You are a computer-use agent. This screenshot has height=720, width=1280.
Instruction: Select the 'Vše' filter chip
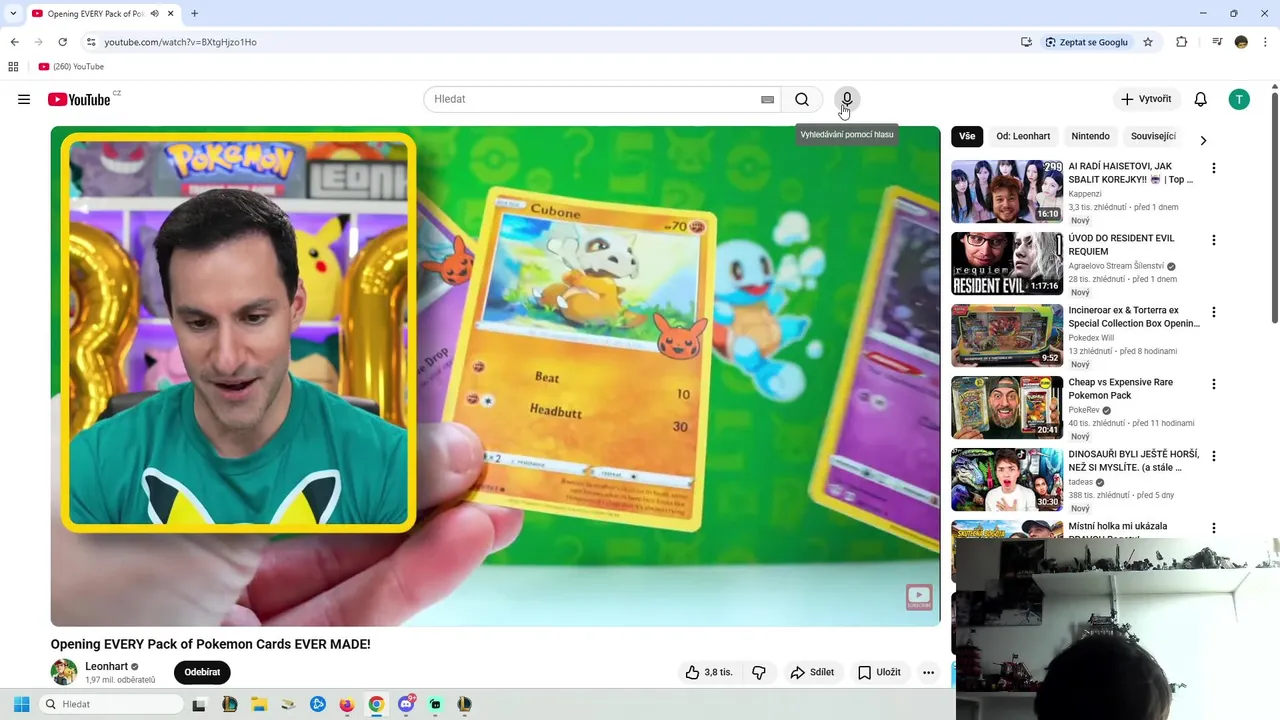[x=967, y=136]
